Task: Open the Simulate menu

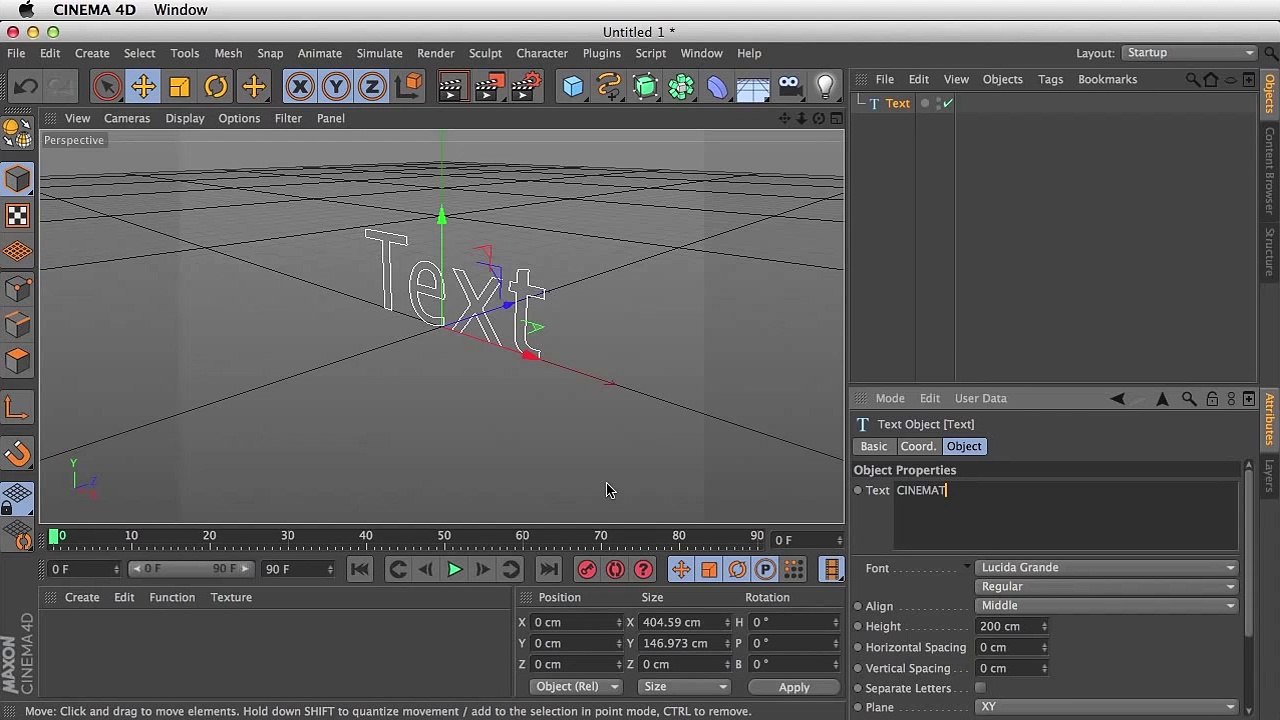Action: coord(379,53)
